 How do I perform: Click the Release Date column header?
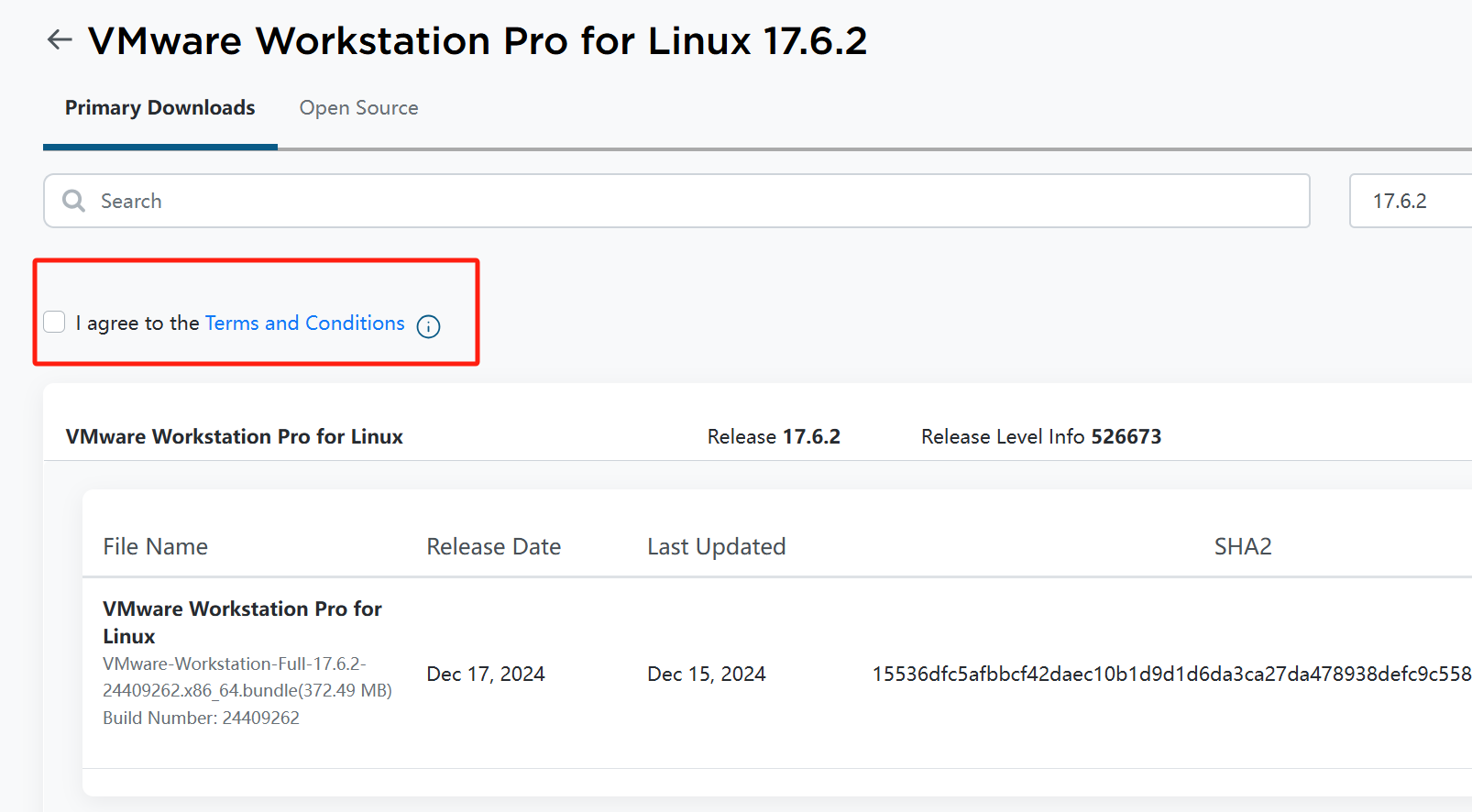(493, 546)
